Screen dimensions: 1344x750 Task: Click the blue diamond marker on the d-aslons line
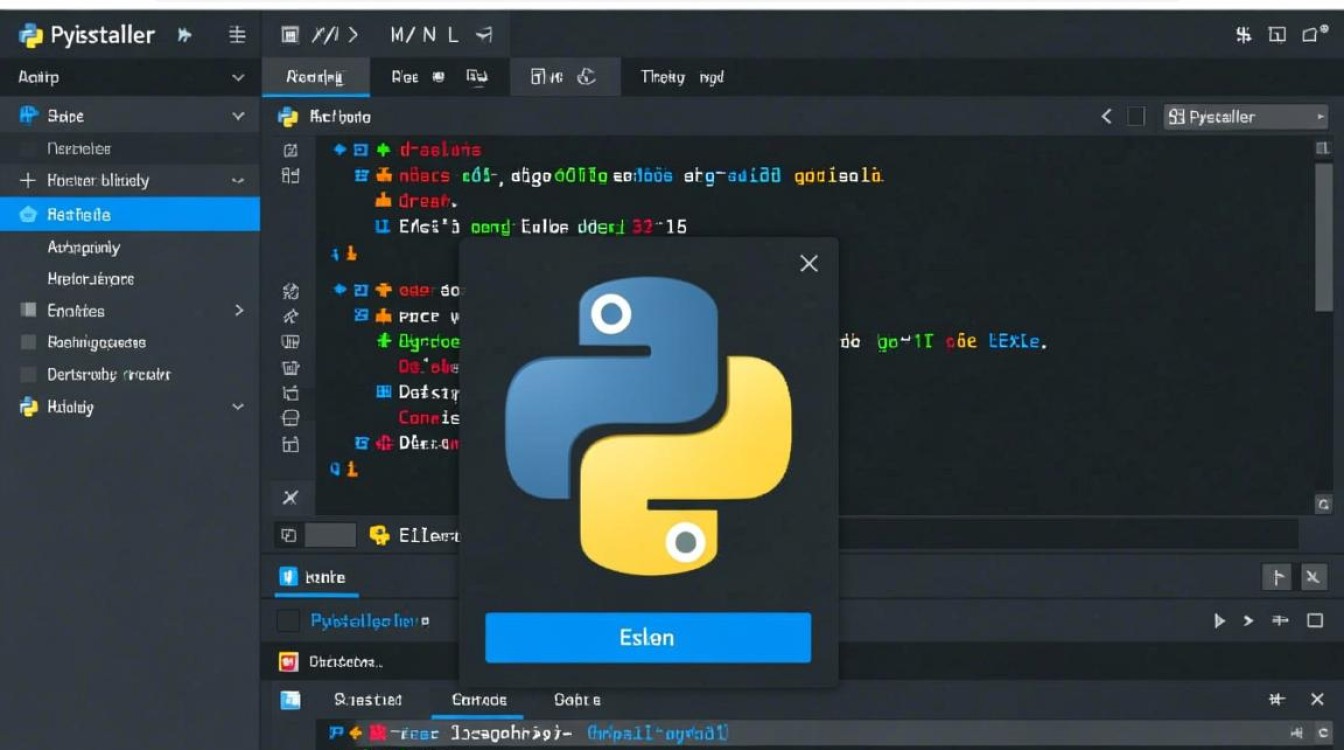(340, 150)
